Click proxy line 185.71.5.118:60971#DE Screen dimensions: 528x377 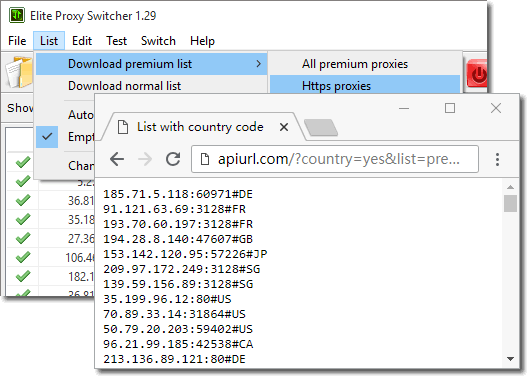178,194
